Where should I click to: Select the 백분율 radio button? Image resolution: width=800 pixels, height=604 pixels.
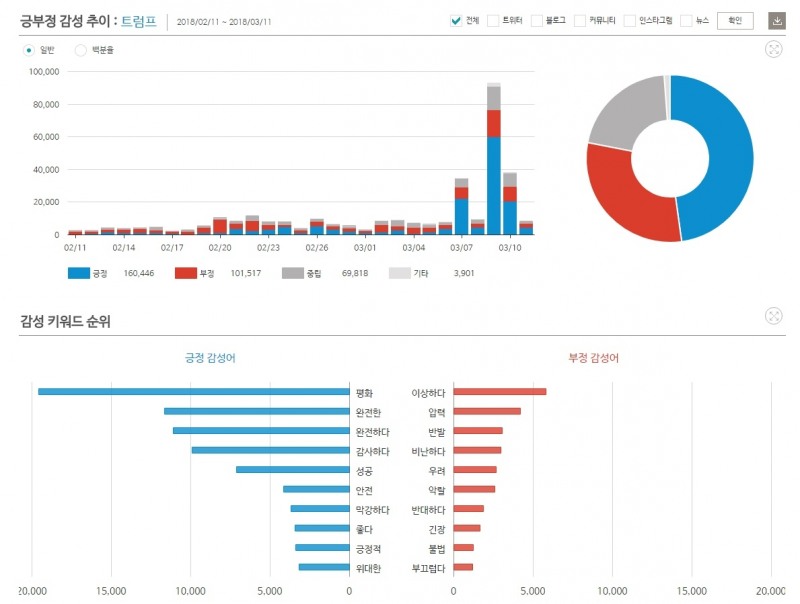coord(81,49)
